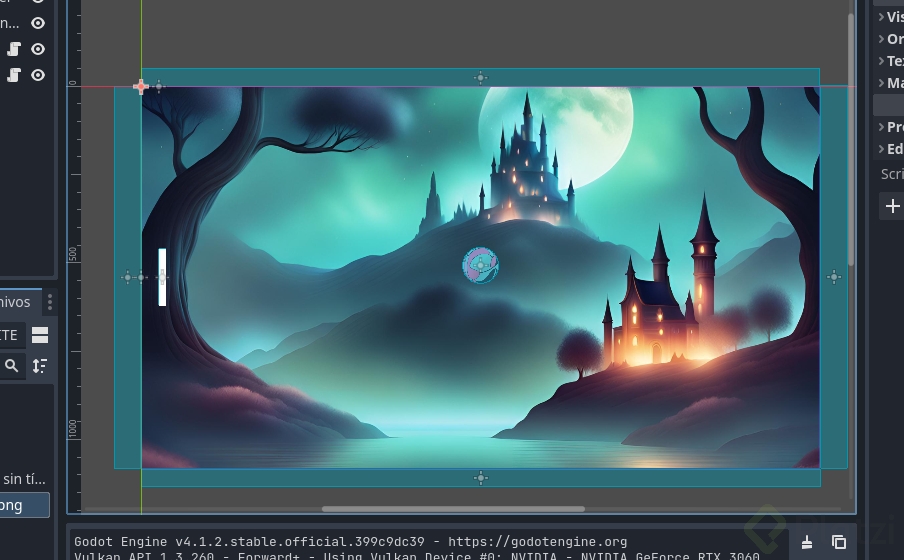
Task: Expand the 'Pro' inspector section
Action: click(891, 126)
